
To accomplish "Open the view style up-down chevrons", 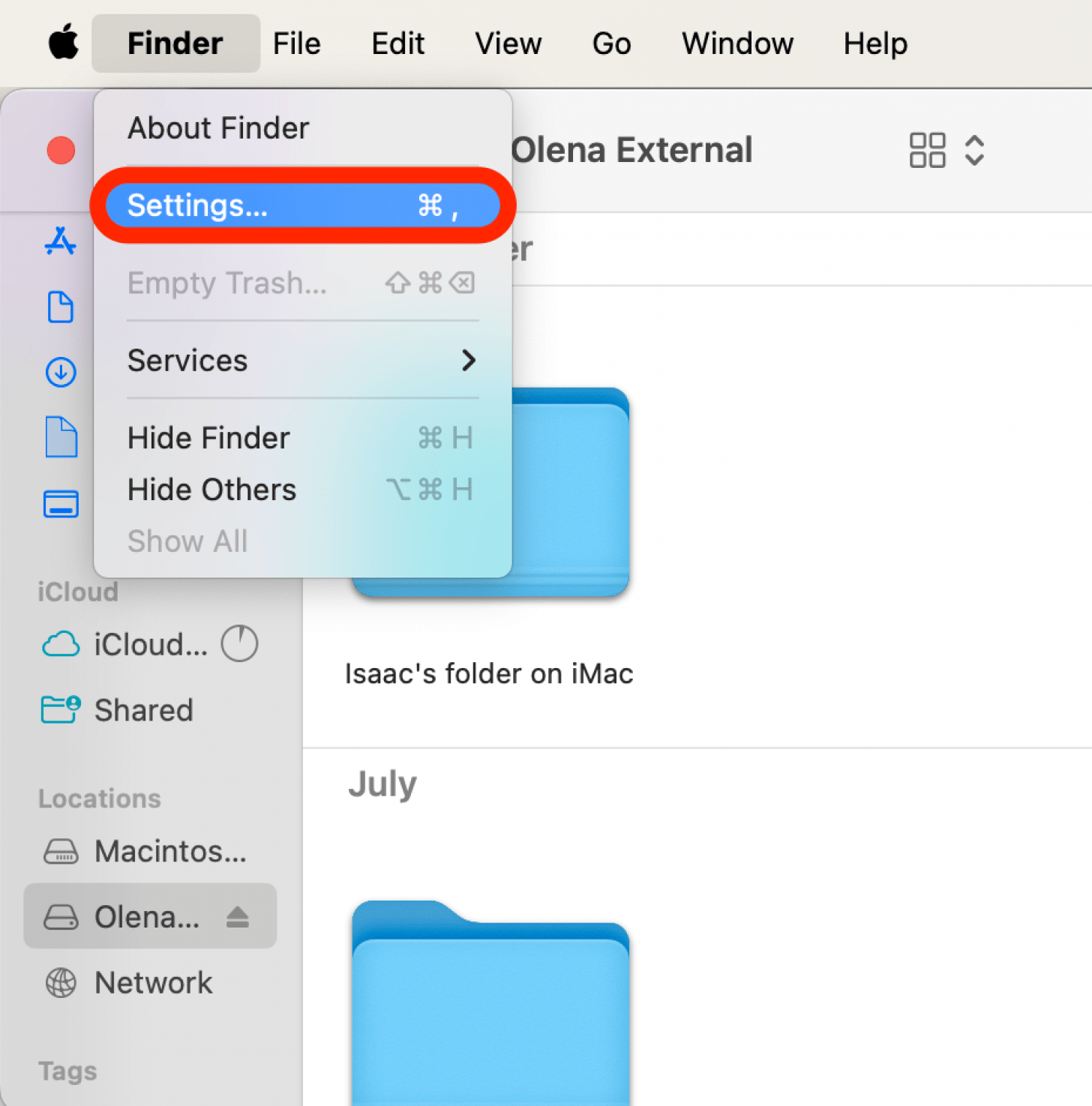I will click(974, 150).
